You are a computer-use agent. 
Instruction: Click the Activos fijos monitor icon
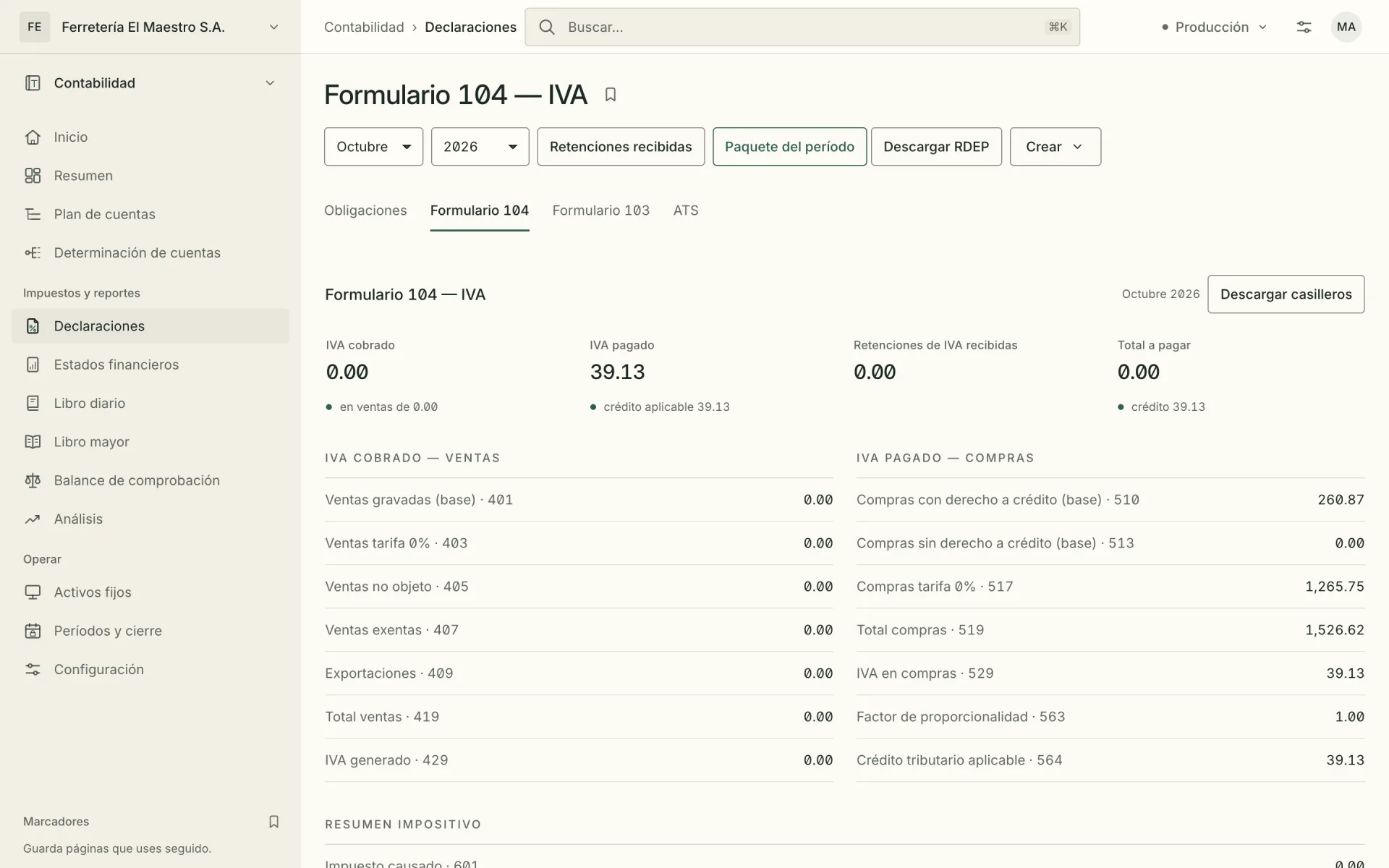click(33, 592)
